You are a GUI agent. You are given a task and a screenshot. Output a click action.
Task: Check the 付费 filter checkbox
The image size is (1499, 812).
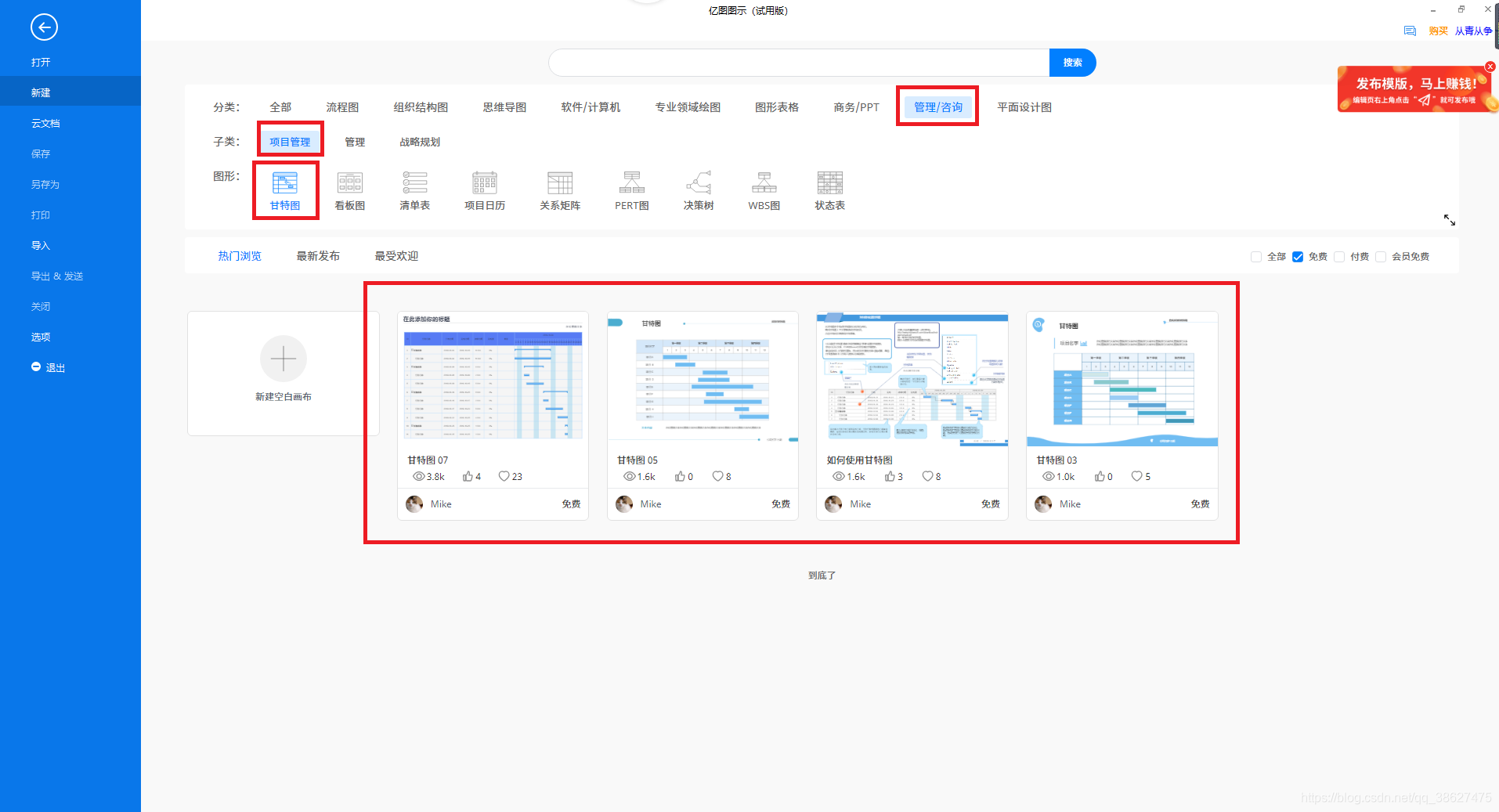[x=1339, y=257]
